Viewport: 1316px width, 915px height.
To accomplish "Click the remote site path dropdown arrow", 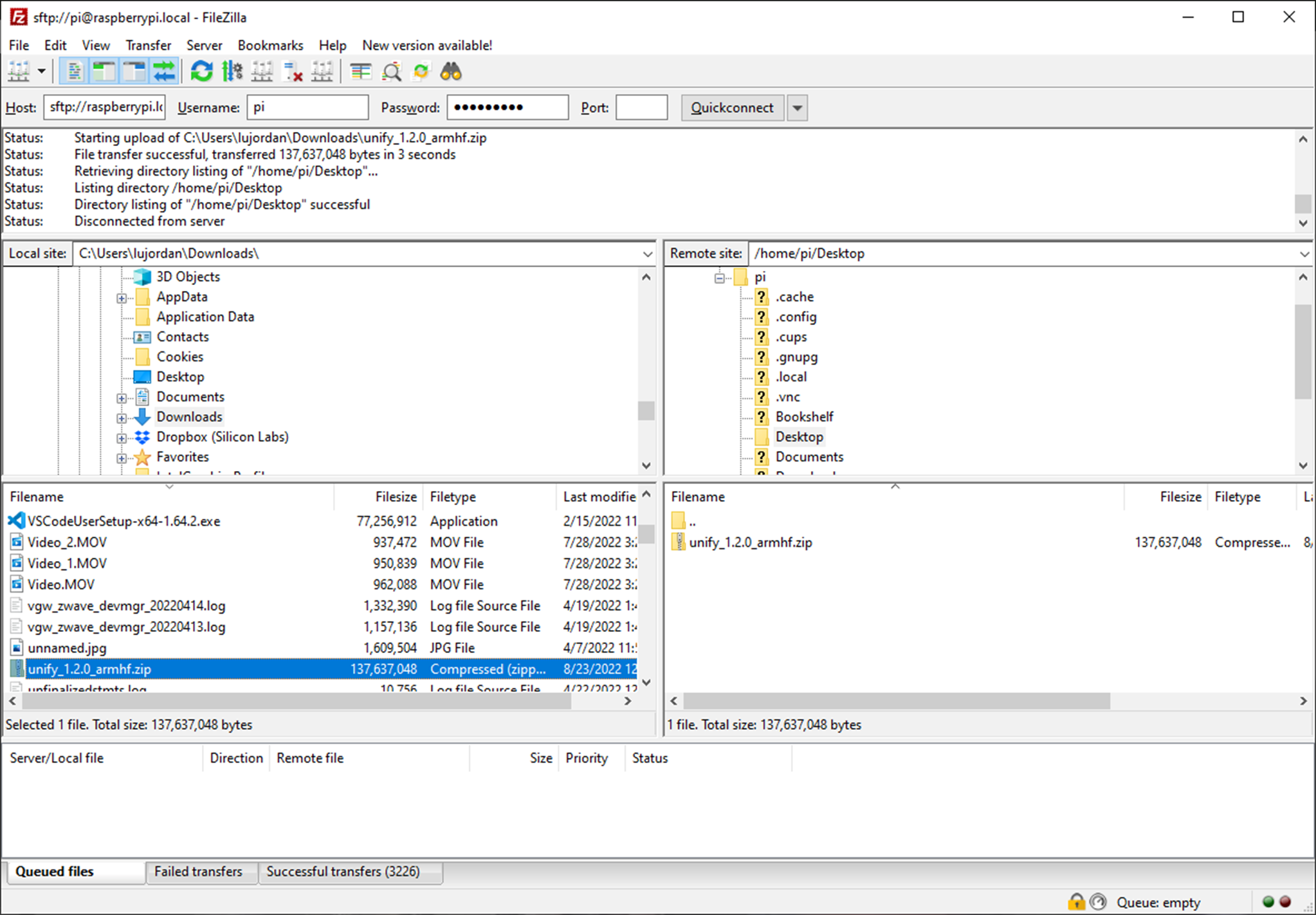I will 1303,254.
